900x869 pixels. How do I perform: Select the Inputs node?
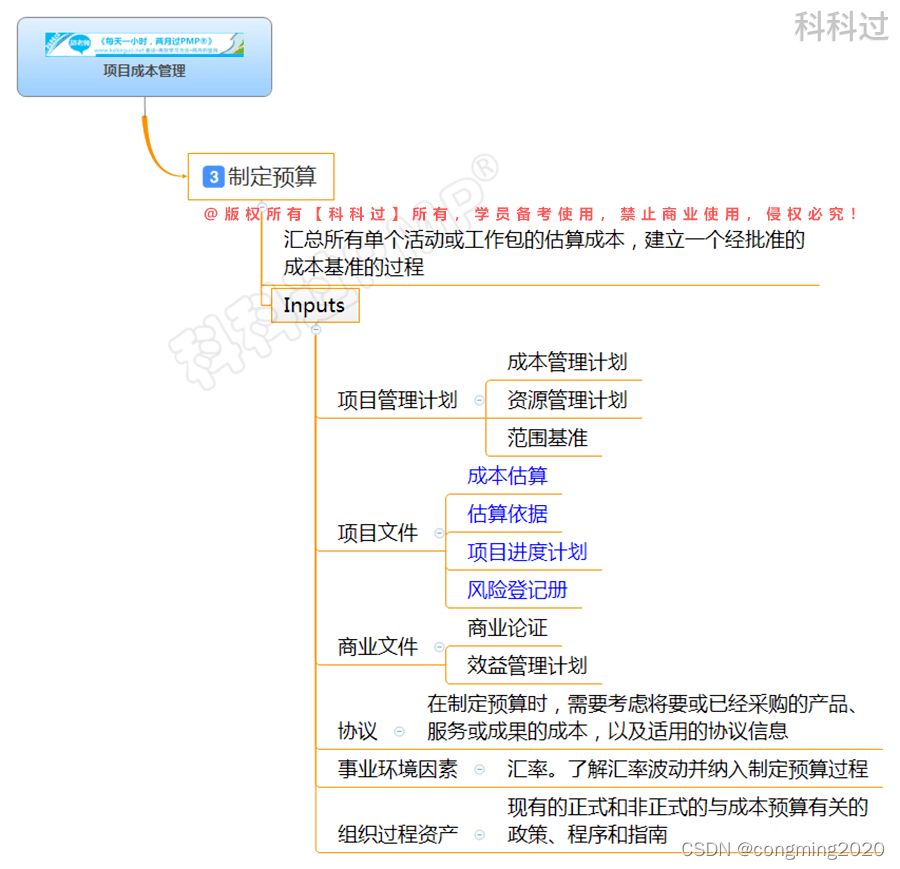click(314, 306)
